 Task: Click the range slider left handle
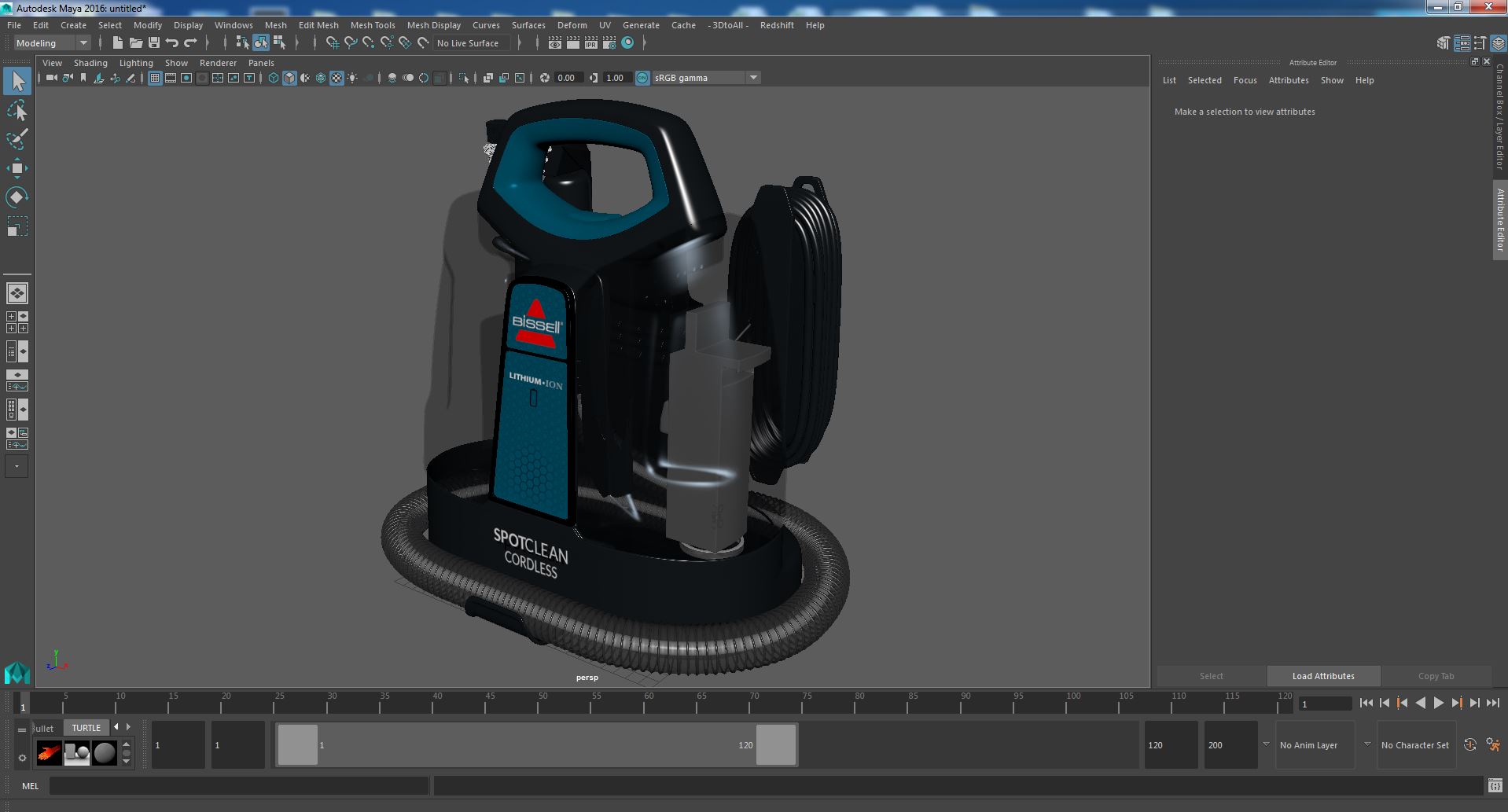(298, 744)
